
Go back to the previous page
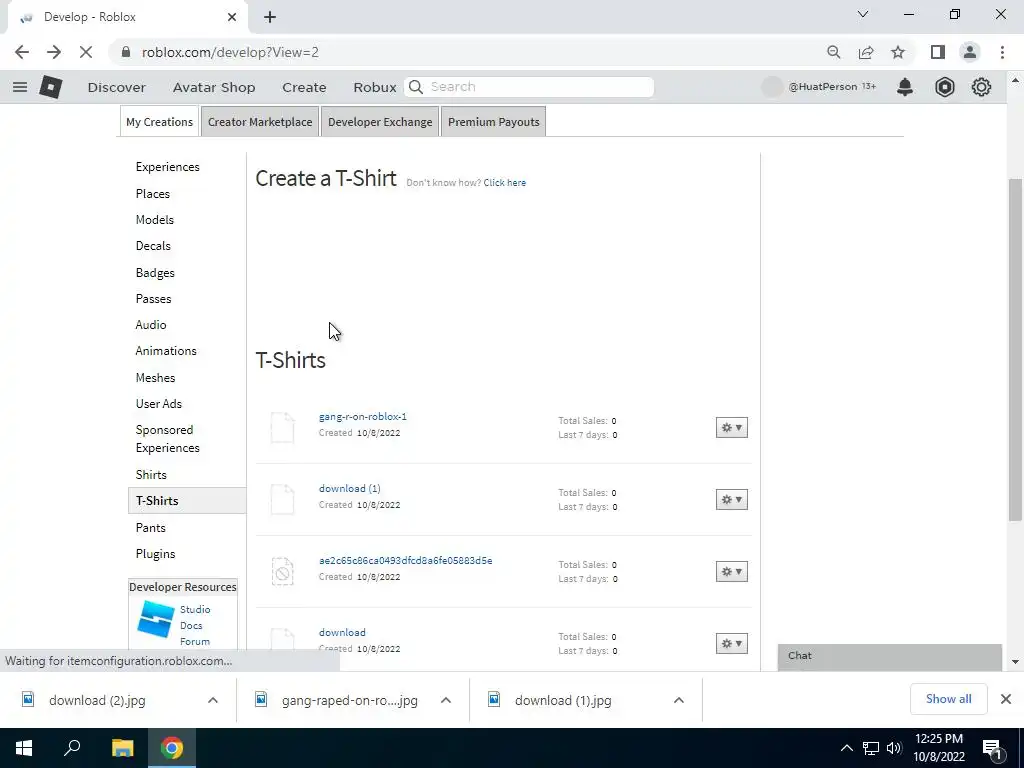pos(22,52)
